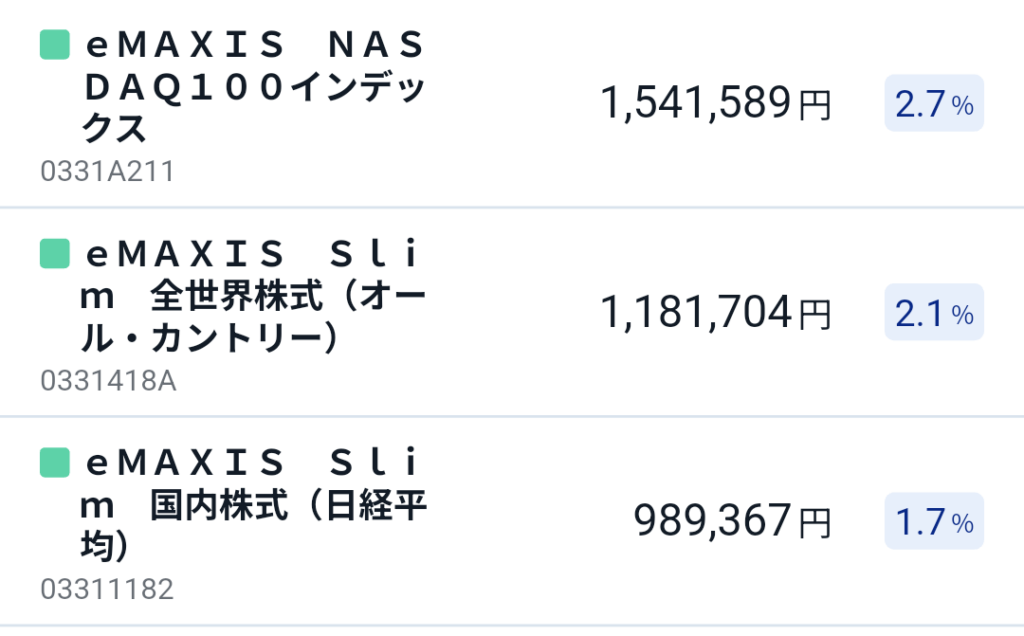Click the 円 symbol after 1,541,589
Viewport: 1024px width, 636px height.
coord(815,105)
